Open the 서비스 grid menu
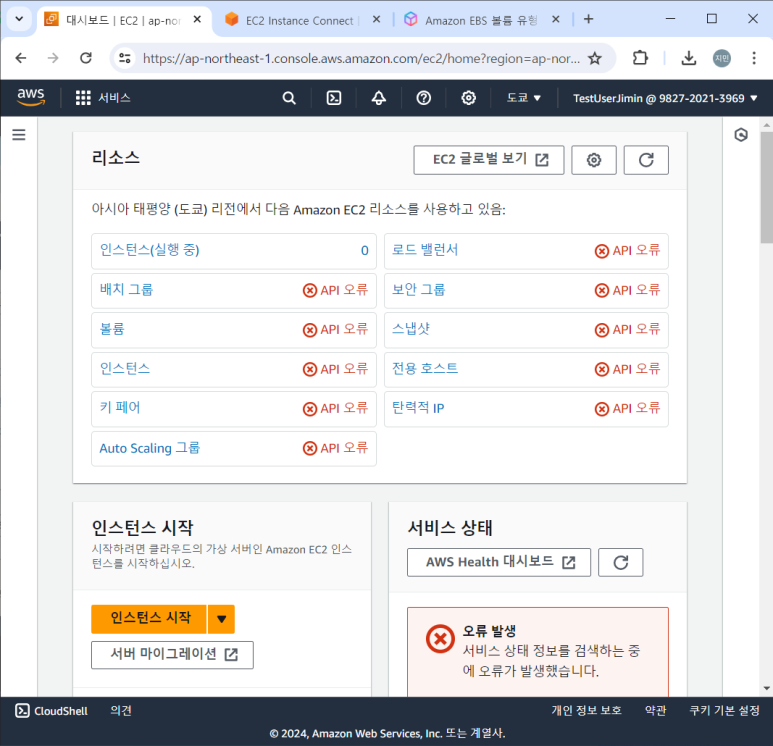 click(103, 98)
